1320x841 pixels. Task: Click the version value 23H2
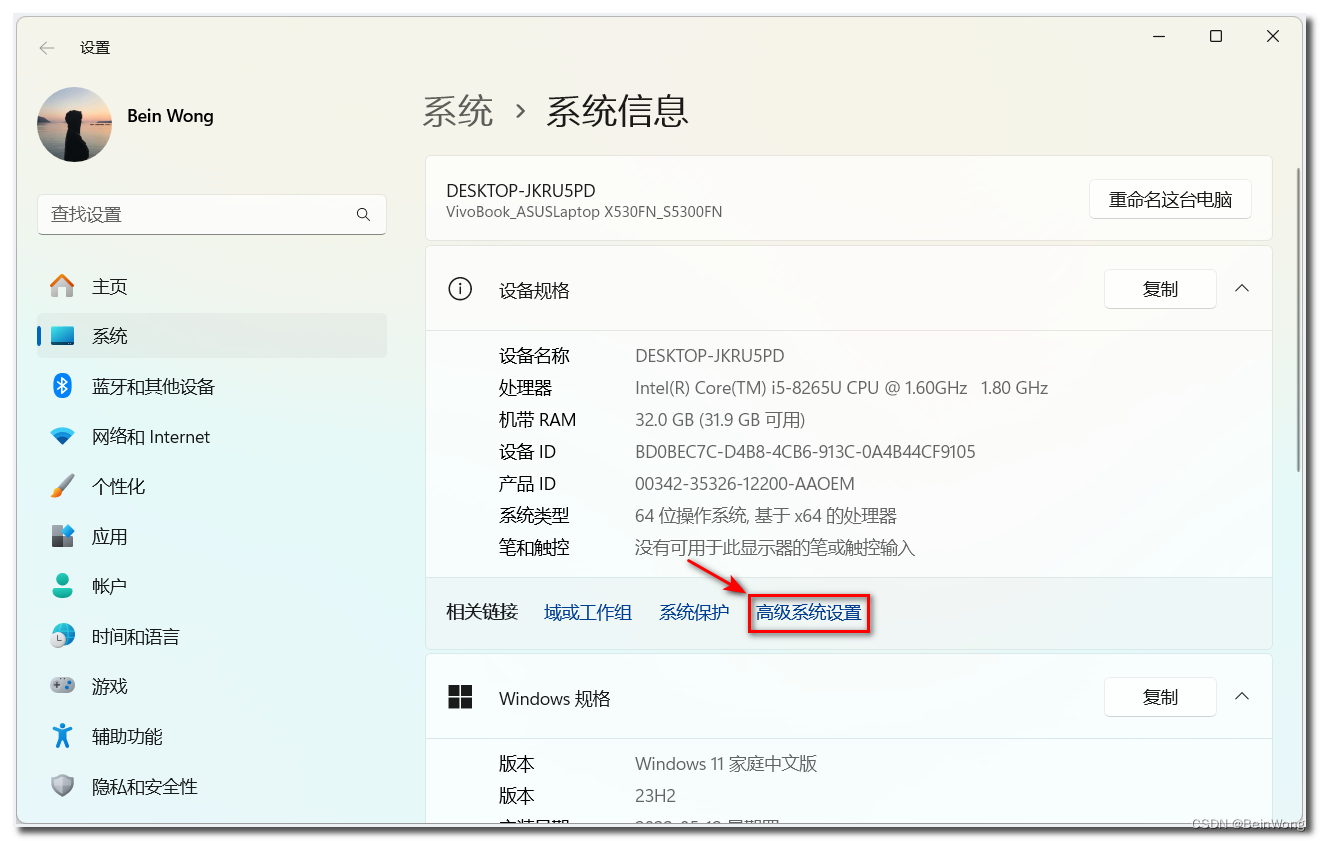tap(655, 796)
